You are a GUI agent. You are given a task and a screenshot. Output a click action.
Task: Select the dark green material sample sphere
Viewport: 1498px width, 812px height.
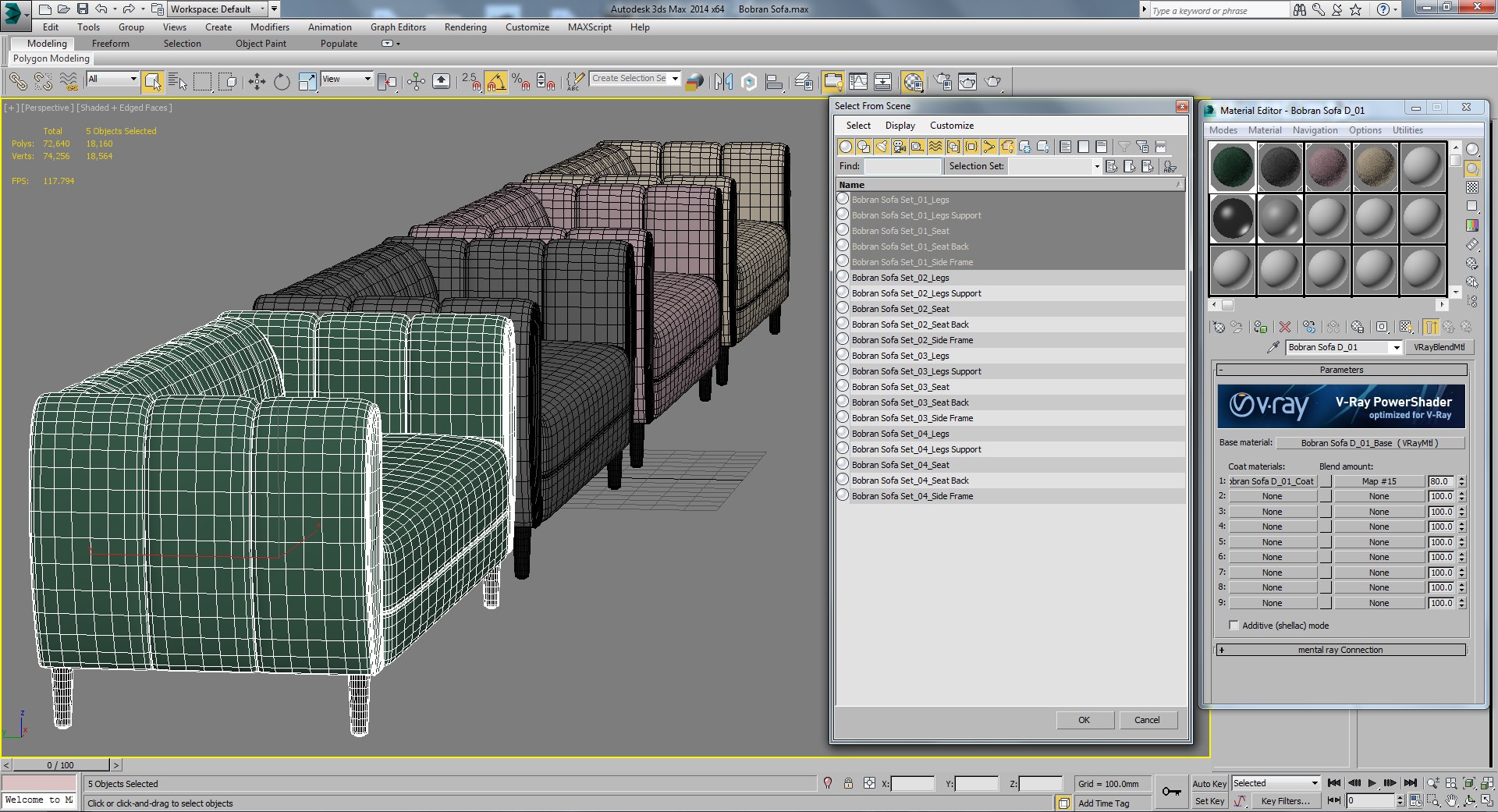click(x=1233, y=167)
